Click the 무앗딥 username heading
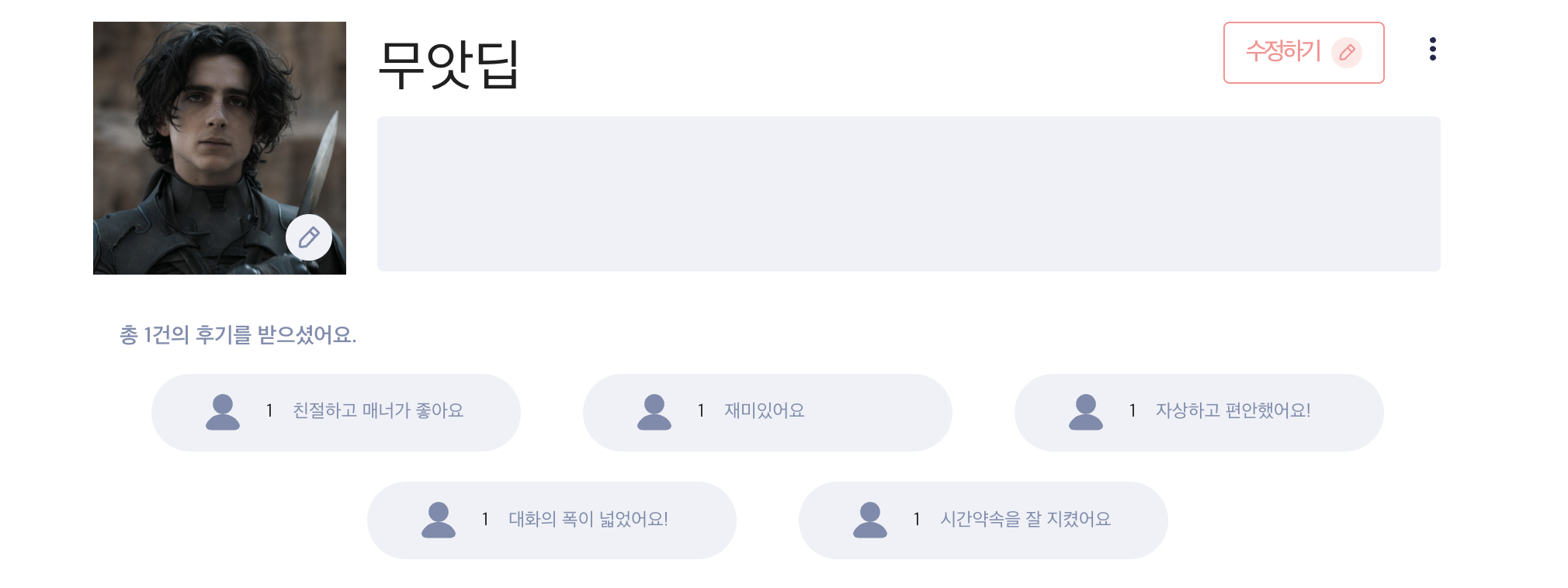Image resolution: width=1568 pixels, height=588 pixels. [449, 64]
